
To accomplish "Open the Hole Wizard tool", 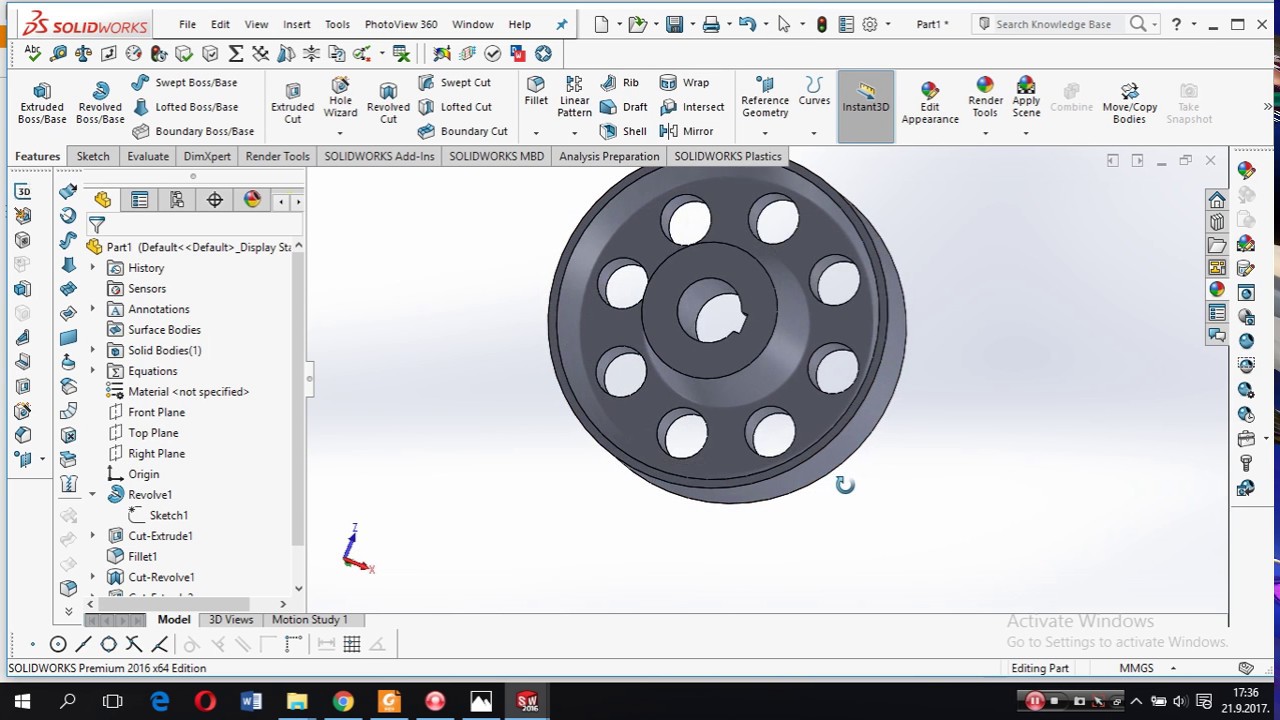I will pyautogui.click(x=340, y=98).
